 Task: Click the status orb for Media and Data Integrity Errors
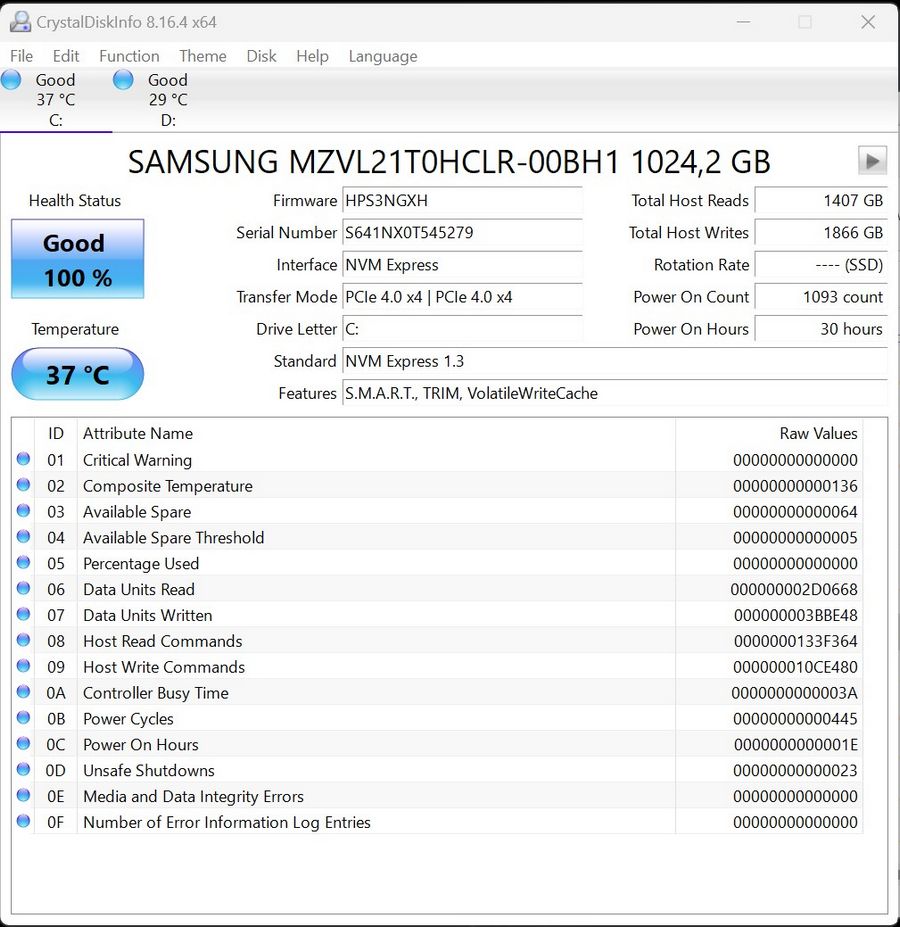click(24, 795)
